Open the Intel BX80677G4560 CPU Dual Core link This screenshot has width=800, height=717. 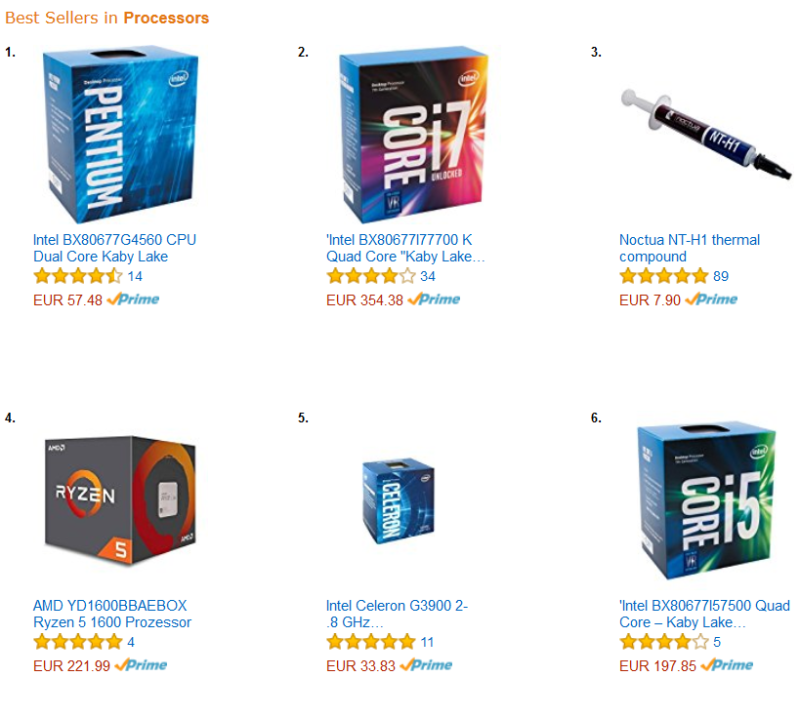coord(115,248)
